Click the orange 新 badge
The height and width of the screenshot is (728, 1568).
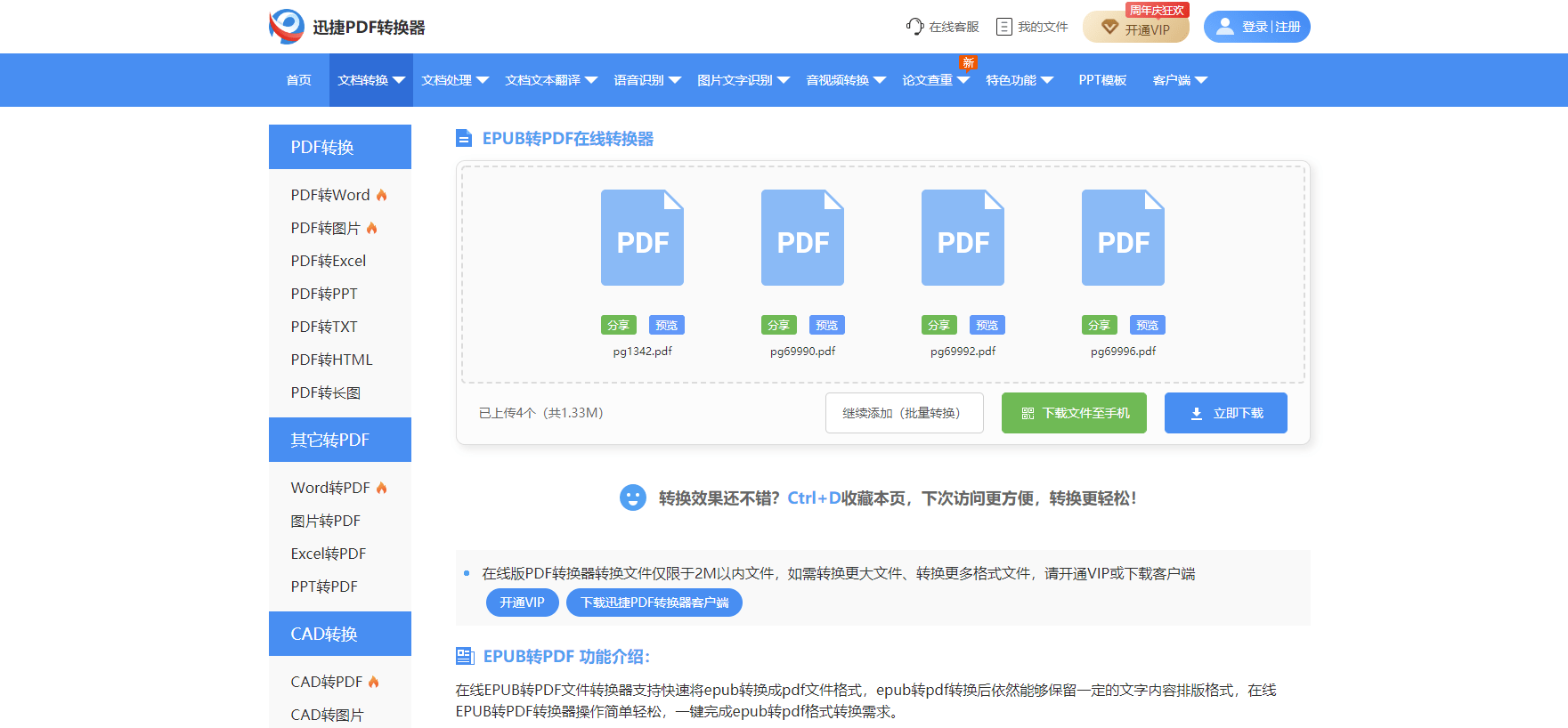point(968,62)
